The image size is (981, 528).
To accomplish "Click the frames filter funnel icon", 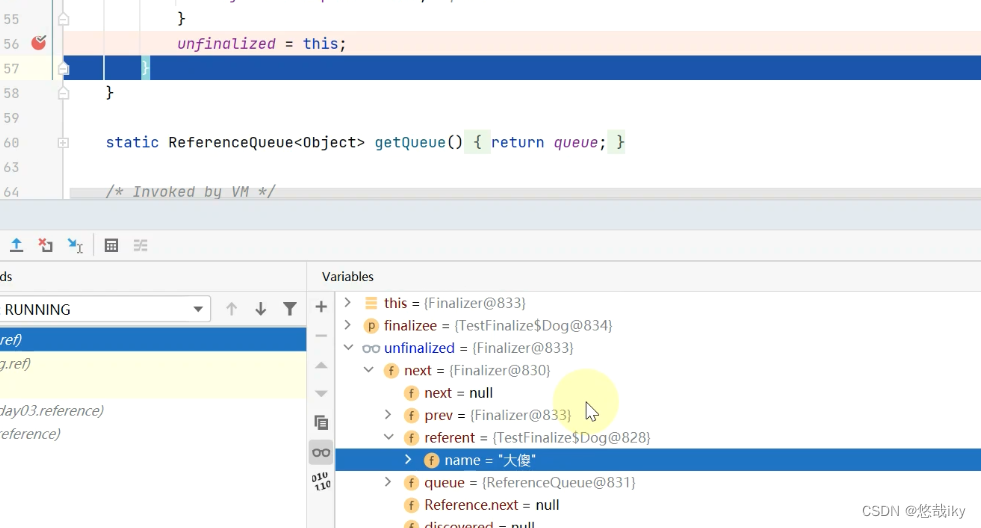I will coord(290,309).
